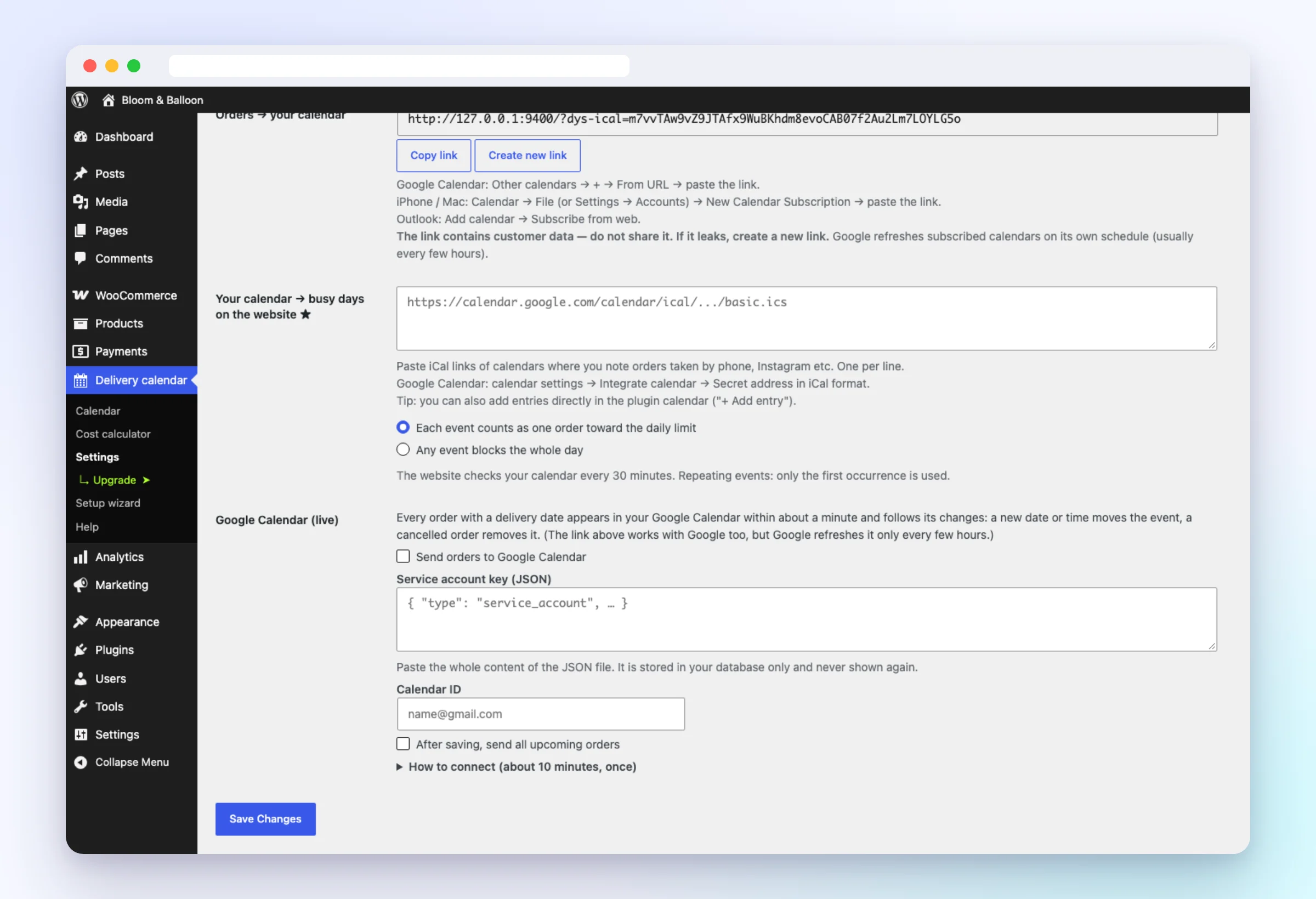Click the Appearance paintbrush icon

click(x=81, y=622)
